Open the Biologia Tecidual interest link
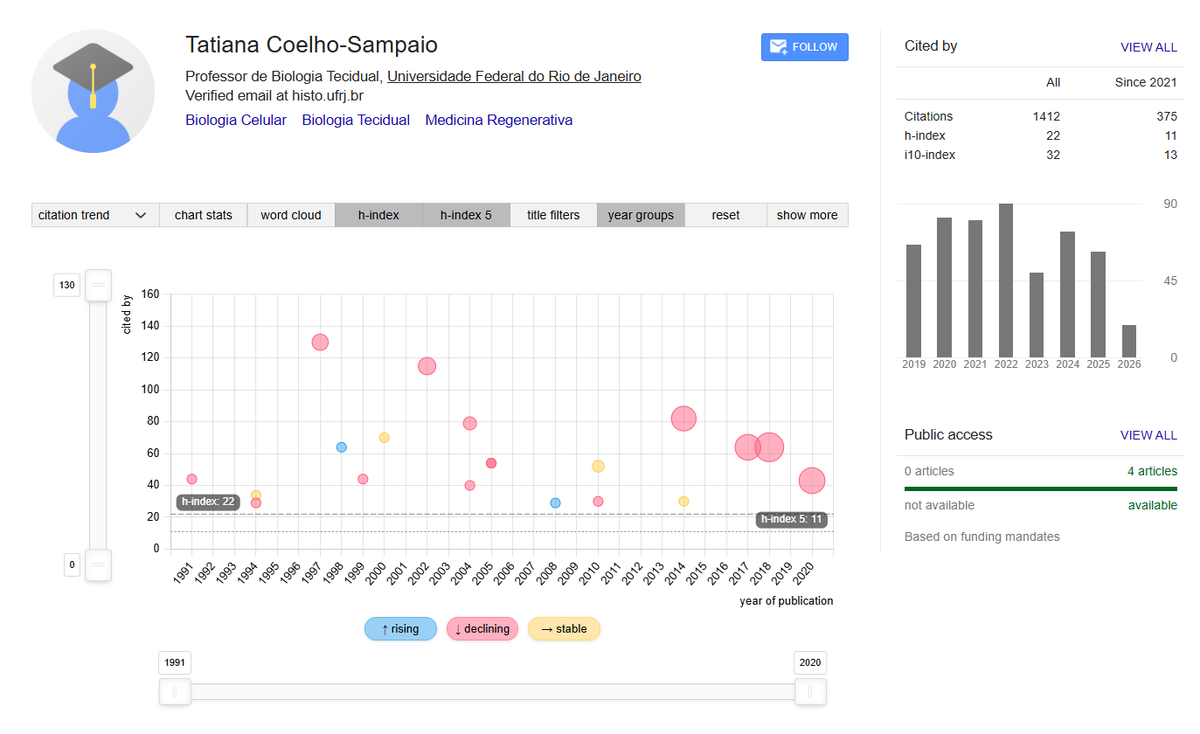The image size is (1200, 734). (356, 120)
